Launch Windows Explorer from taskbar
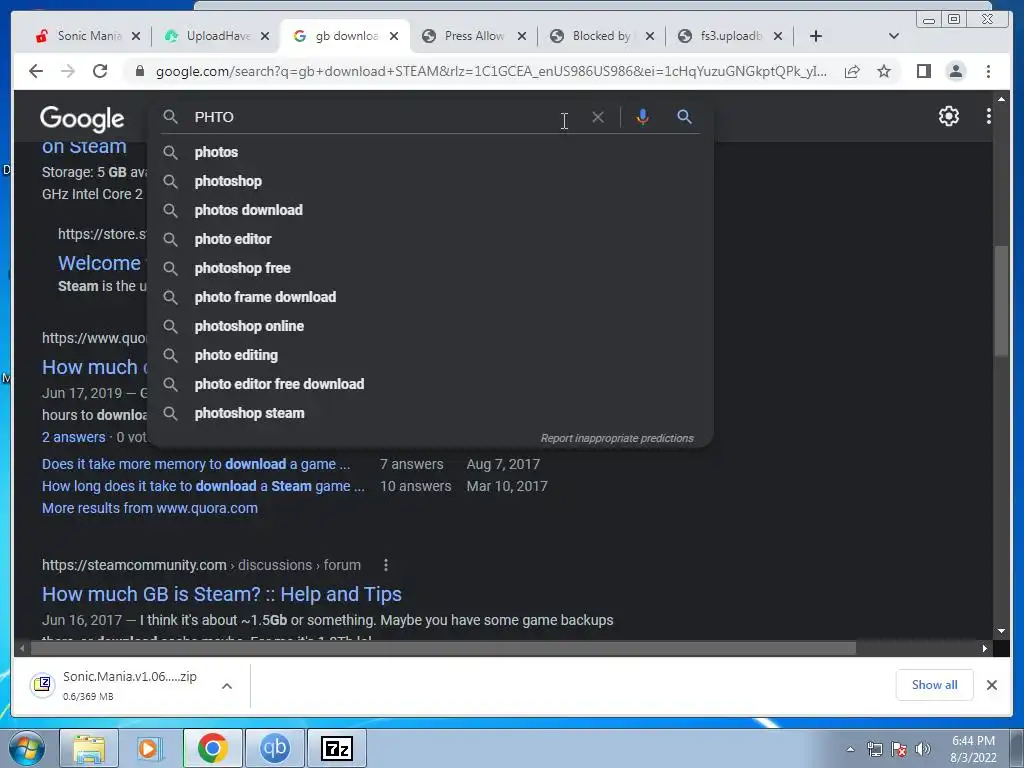This screenshot has height=768, width=1024. [x=89, y=748]
